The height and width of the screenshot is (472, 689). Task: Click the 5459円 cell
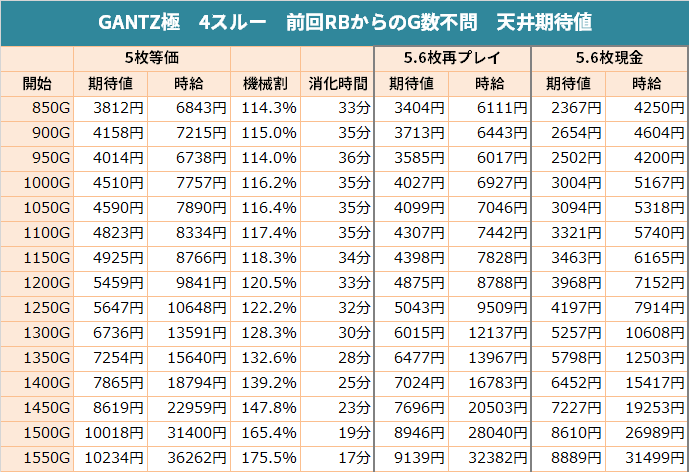coord(110,283)
